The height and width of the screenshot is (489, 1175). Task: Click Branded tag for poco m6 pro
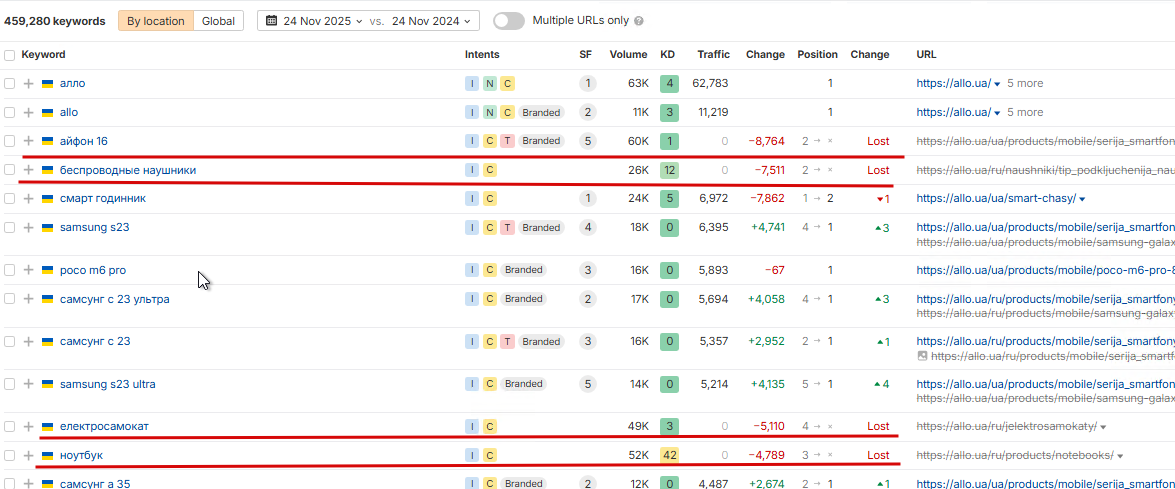point(524,270)
